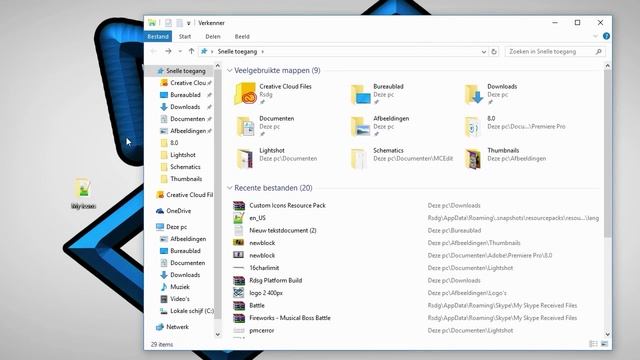Viewport: 640px width, 360px height.
Task: Click the file list scroll down arrow
Action: point(607,334)
